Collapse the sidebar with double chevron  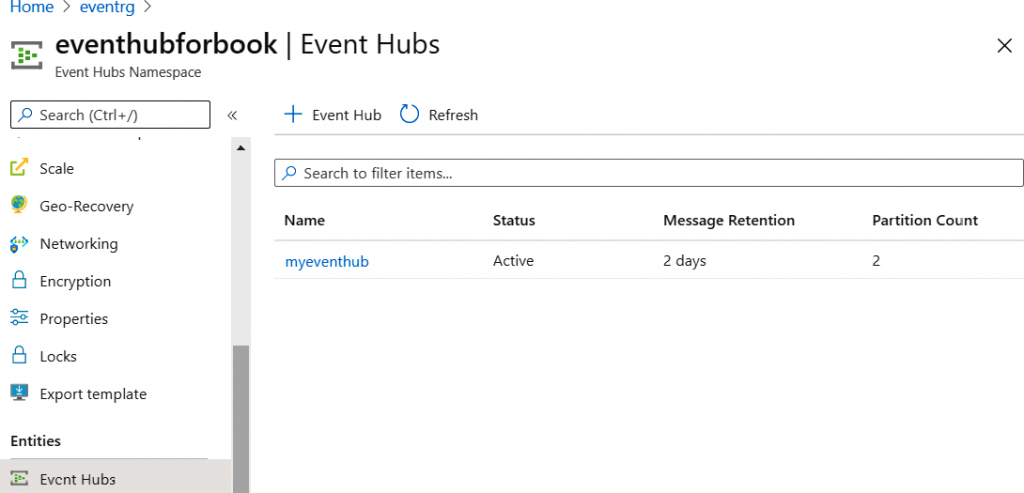[x=232, y=115]
